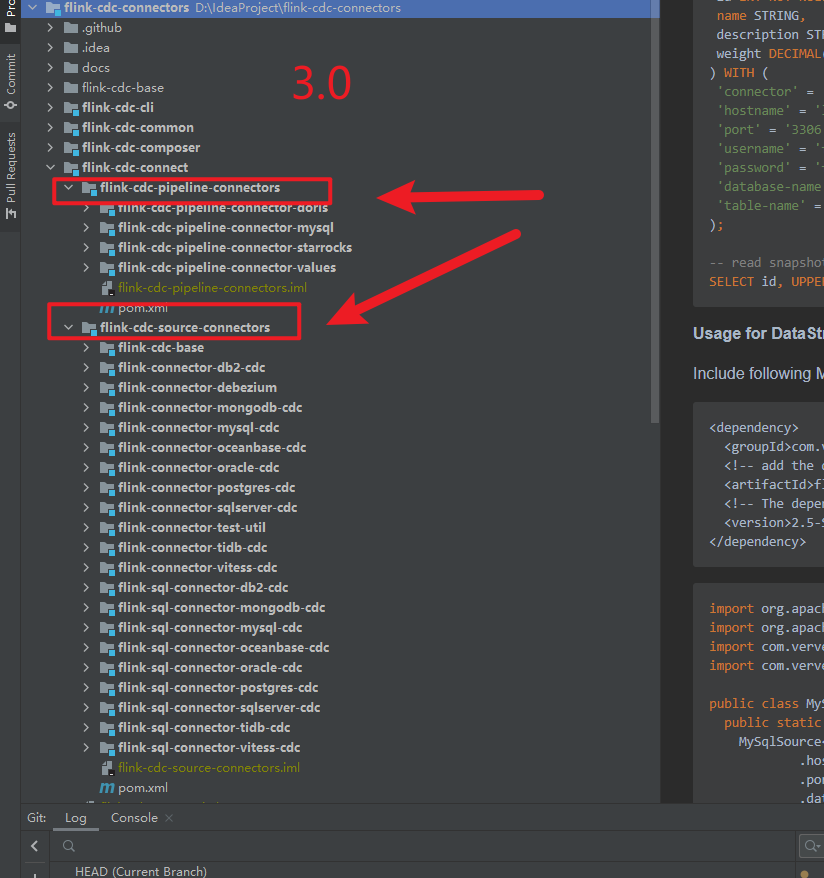
Task: Select the flink-sql-connector-db2-cdc module
Action: 203,587
